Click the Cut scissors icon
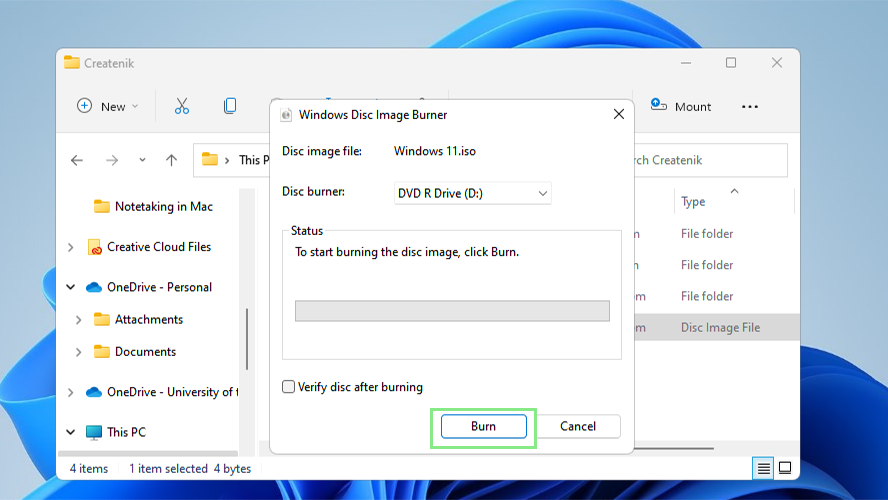 (182, 106)
